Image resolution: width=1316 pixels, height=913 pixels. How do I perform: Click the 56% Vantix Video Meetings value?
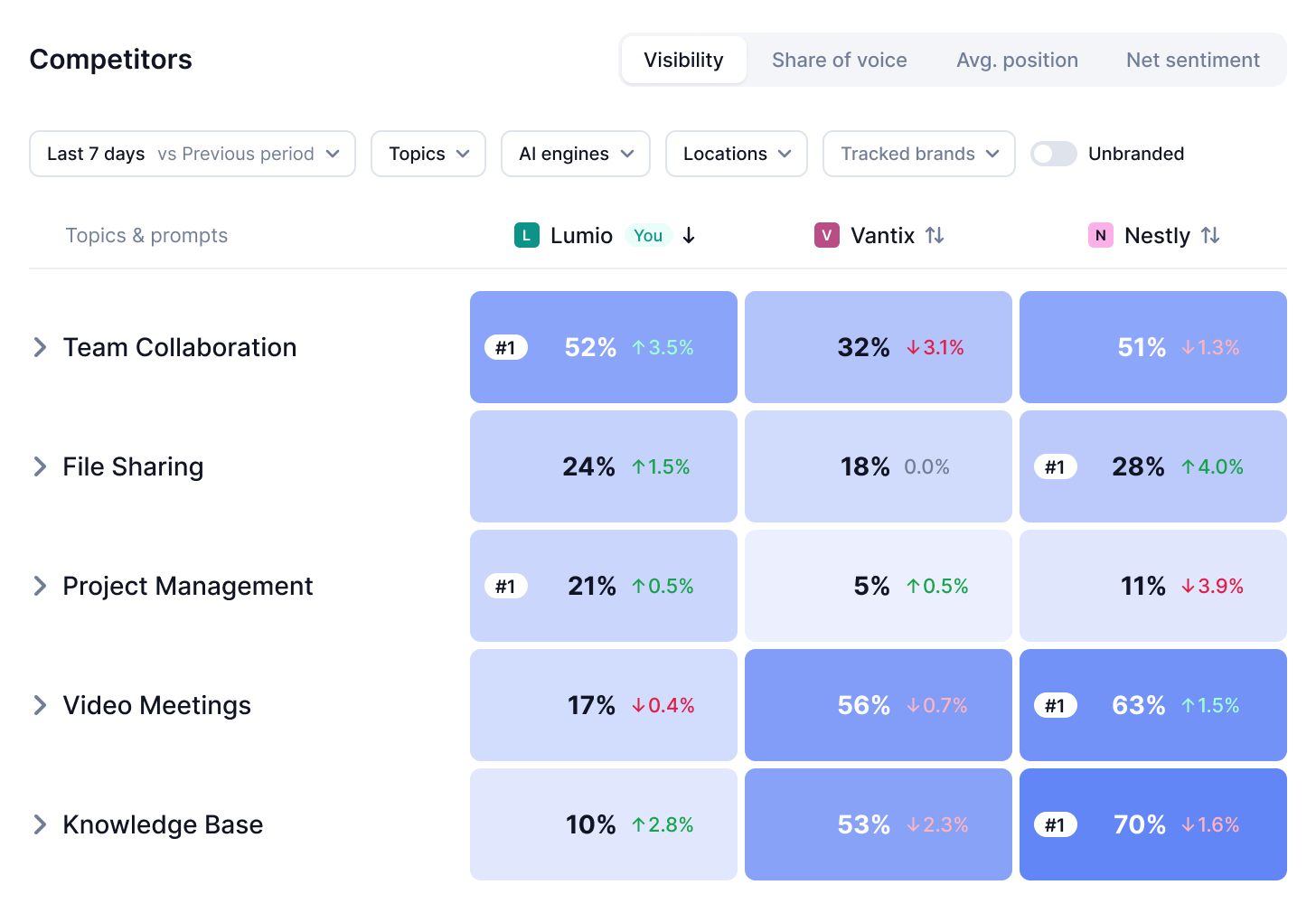pyautogui.click(x=864, y=705)
